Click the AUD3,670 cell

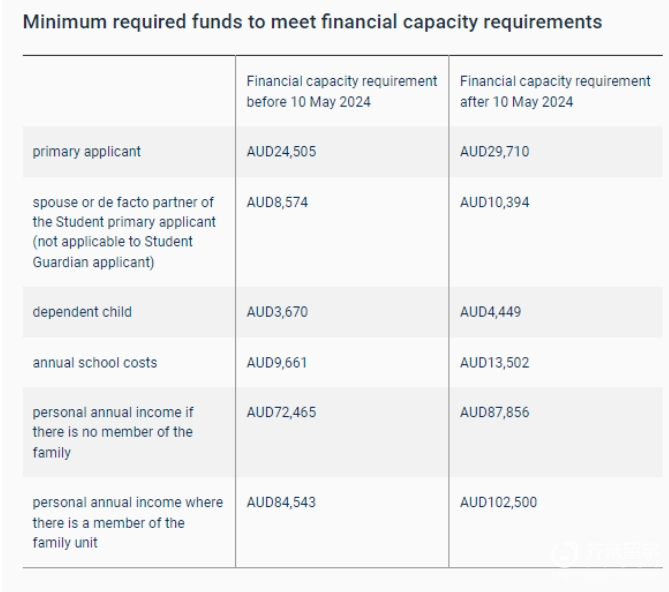pos(277,312)
